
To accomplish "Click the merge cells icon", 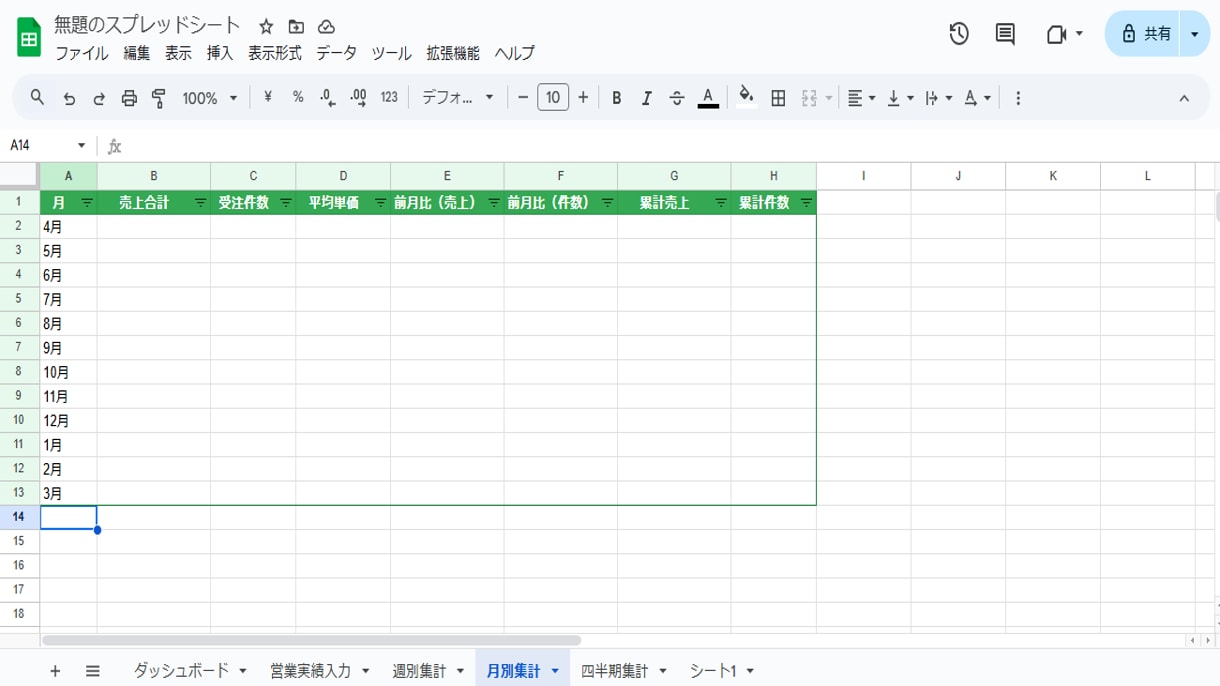I will click(809, 98).
